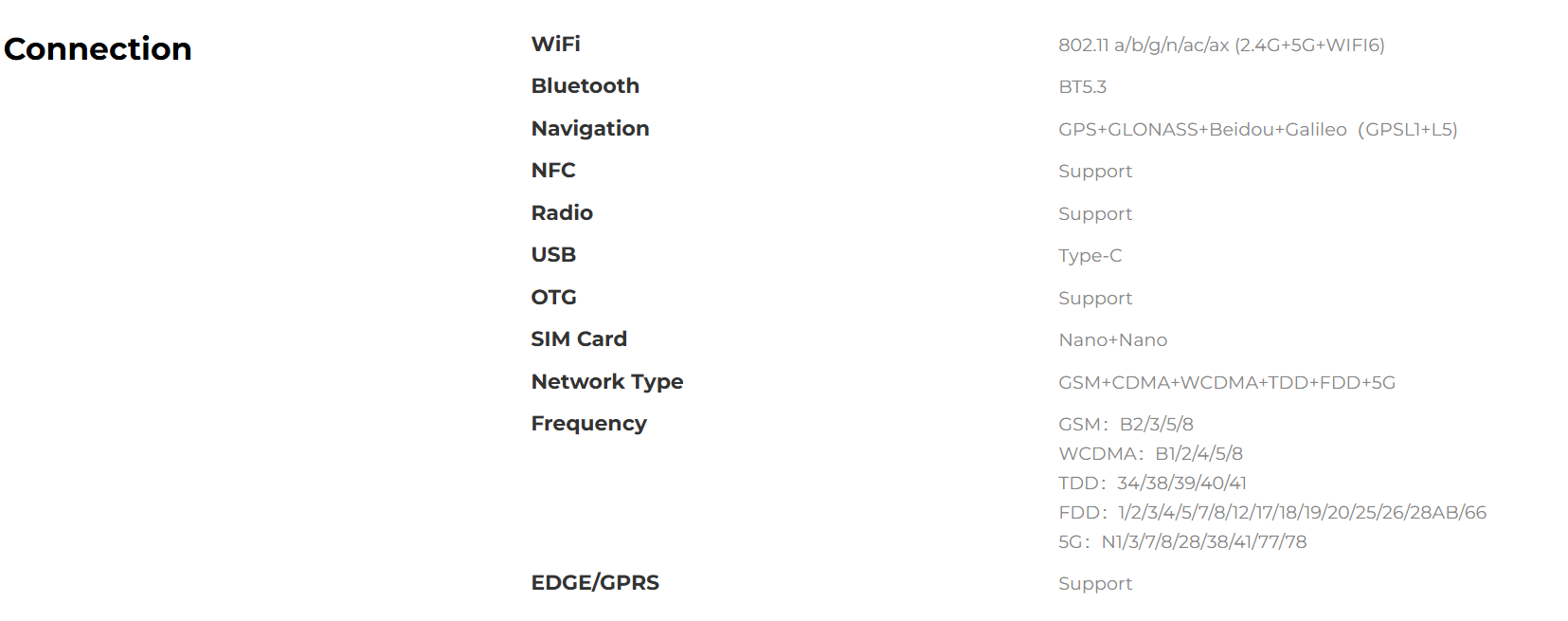
Task: Select the Navigation label
Action: [x=589, y=128]
